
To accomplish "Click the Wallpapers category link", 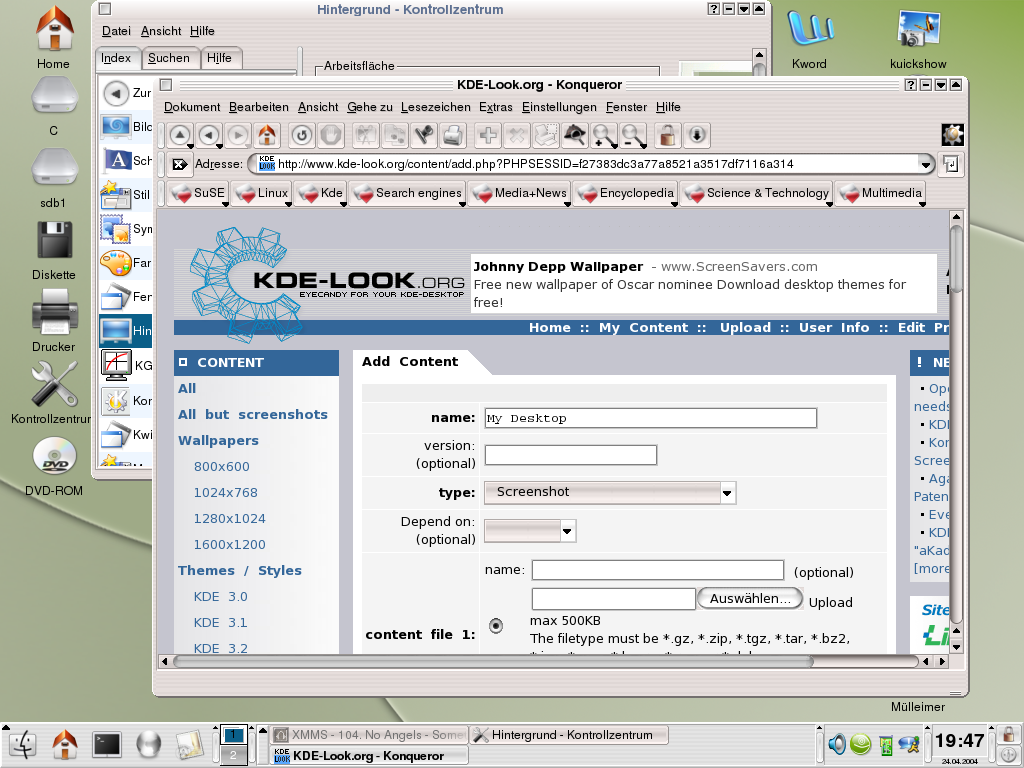I will coord(218,441).
